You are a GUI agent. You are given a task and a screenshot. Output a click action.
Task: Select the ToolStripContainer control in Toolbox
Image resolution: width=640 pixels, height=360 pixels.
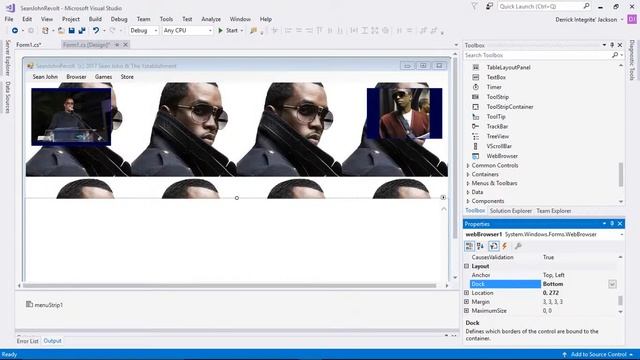point(510,107)
